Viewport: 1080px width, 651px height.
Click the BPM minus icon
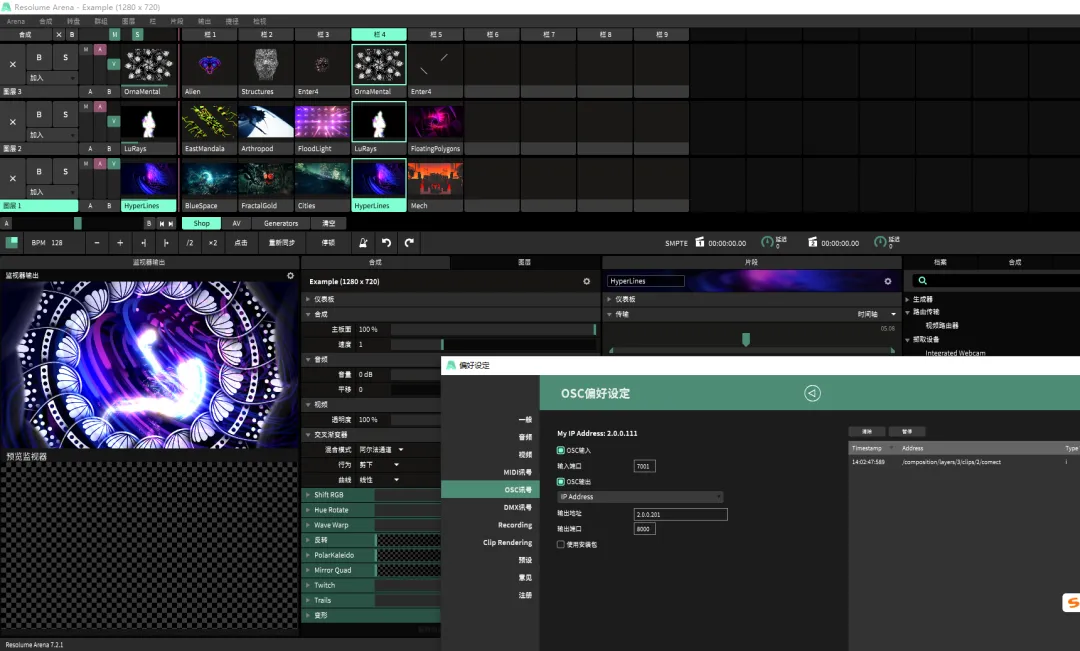[x=96, y=242]
